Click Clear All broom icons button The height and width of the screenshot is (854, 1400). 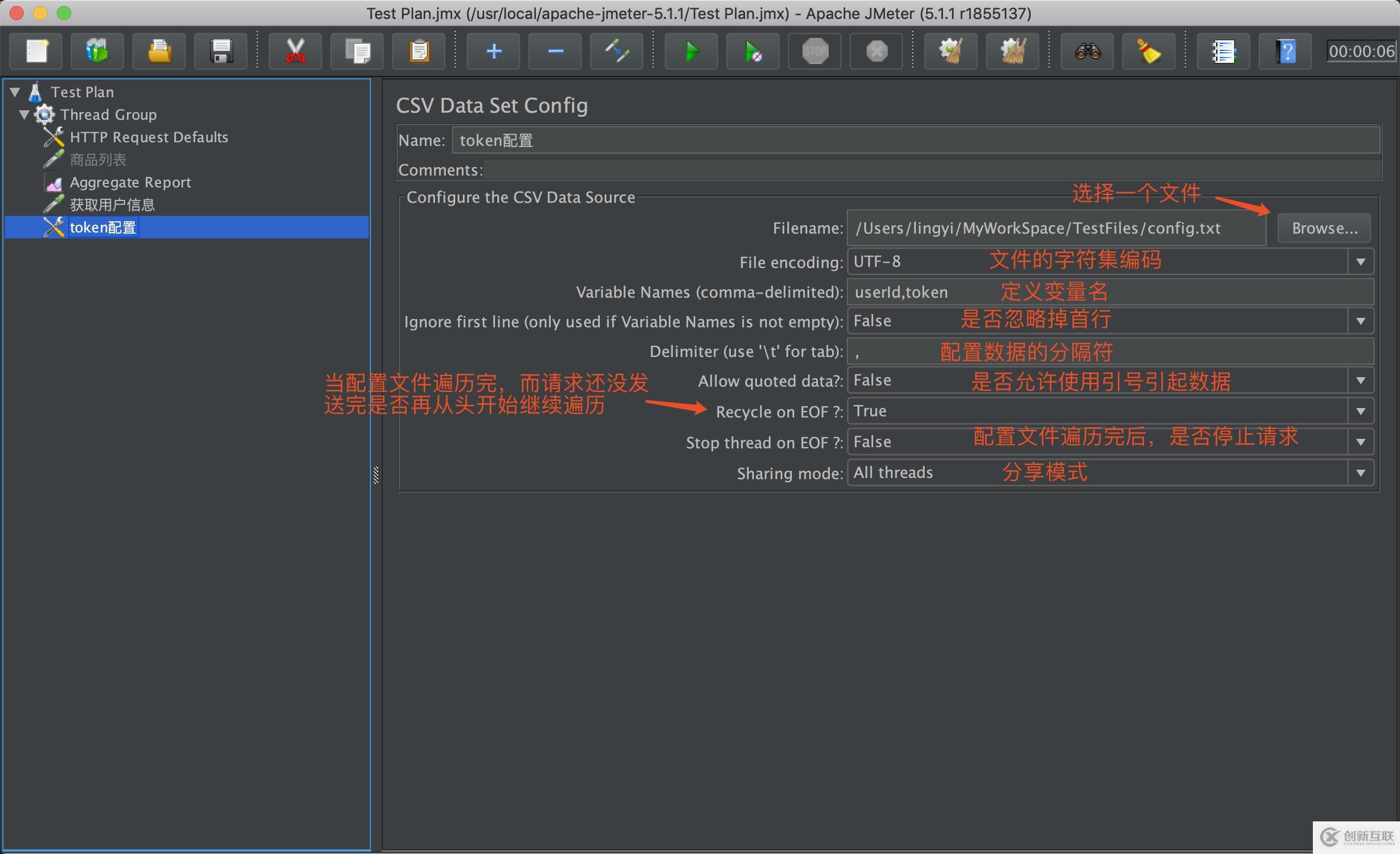(1012, 52)
